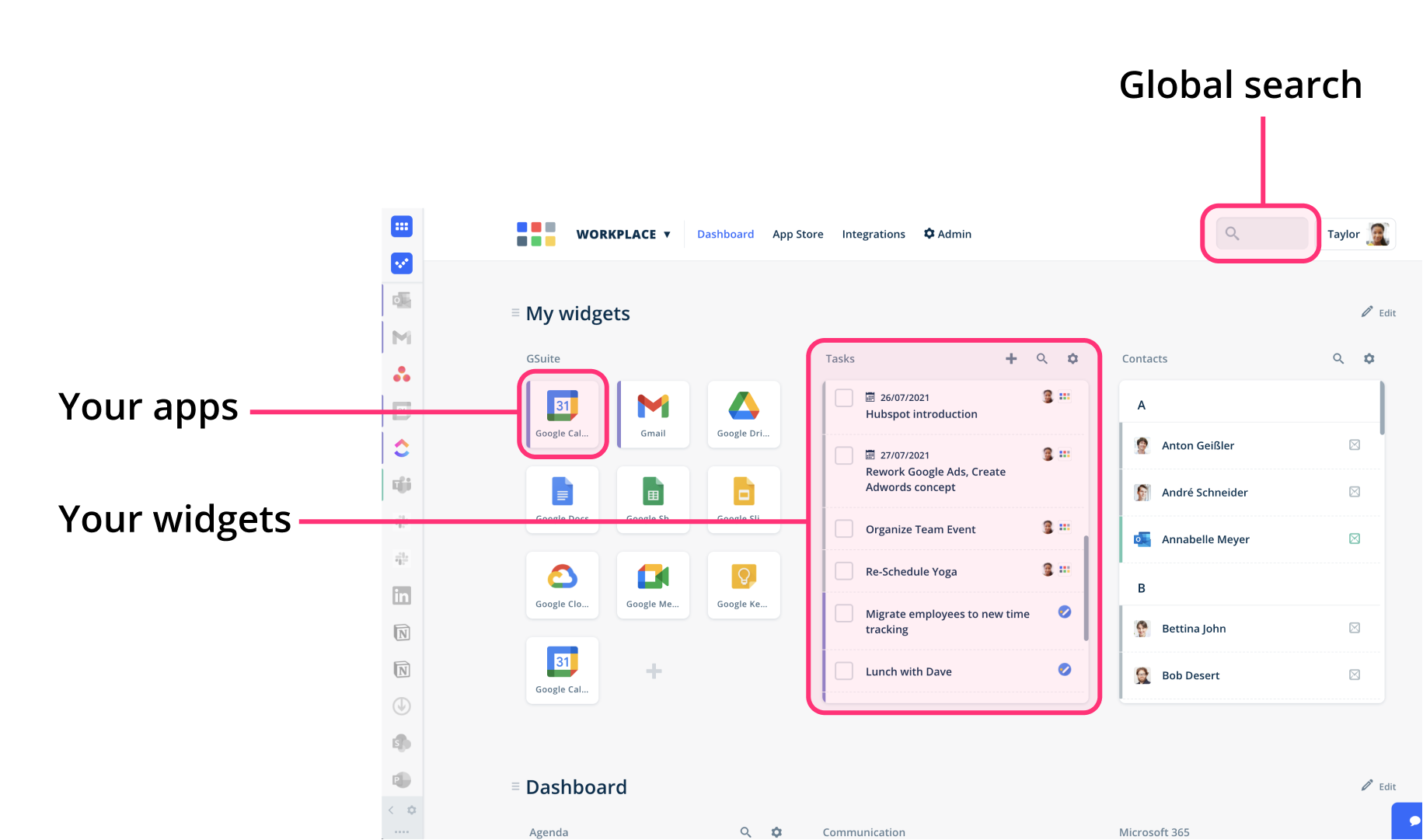Email Annabelle Meyer via envelope icon
The width and height of the screenshot is (1423, 840).
[1355, 539]
